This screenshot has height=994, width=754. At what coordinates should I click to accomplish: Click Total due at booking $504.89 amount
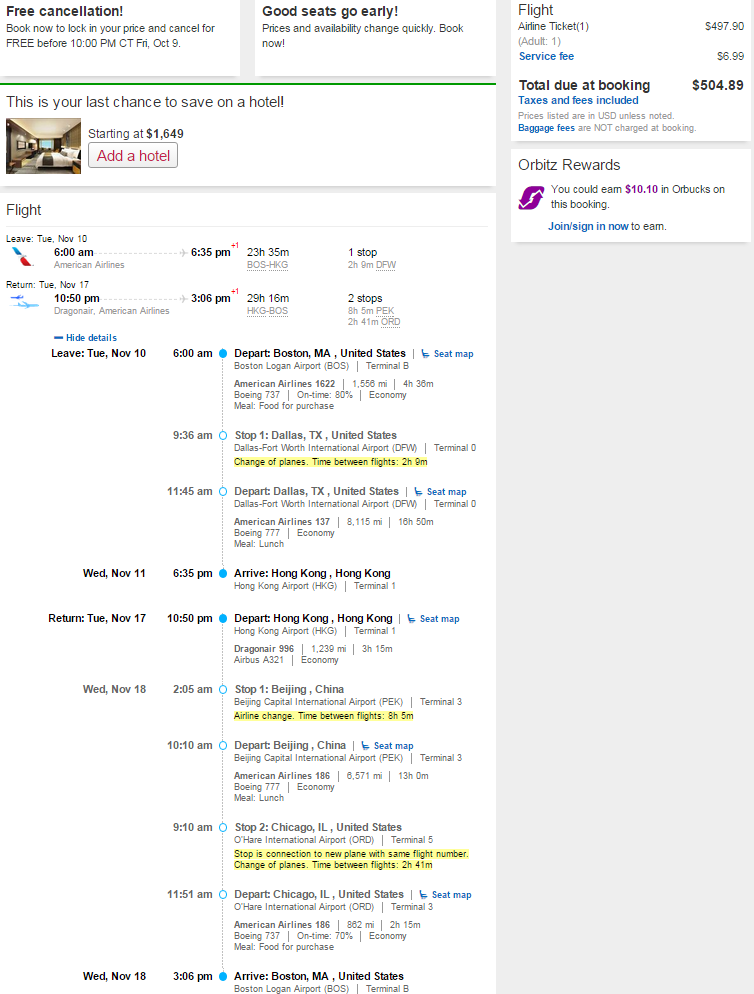coord(717,86)
